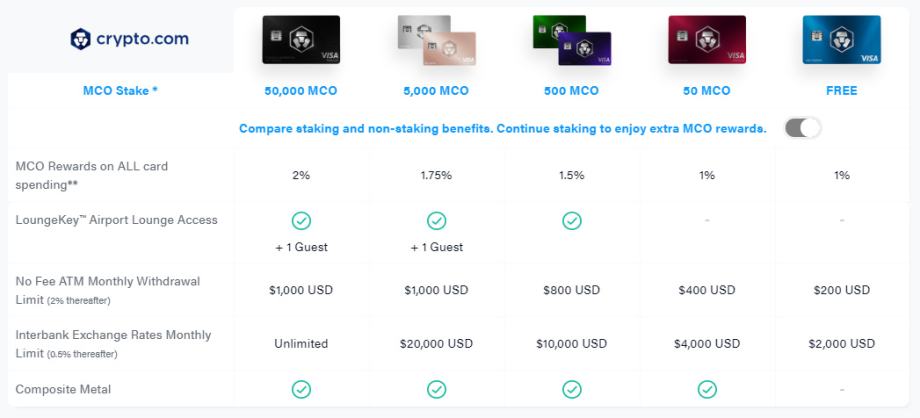920x418 pixels.
Task: Click the MCO Stake row label
Action: (x=120, y=91)
